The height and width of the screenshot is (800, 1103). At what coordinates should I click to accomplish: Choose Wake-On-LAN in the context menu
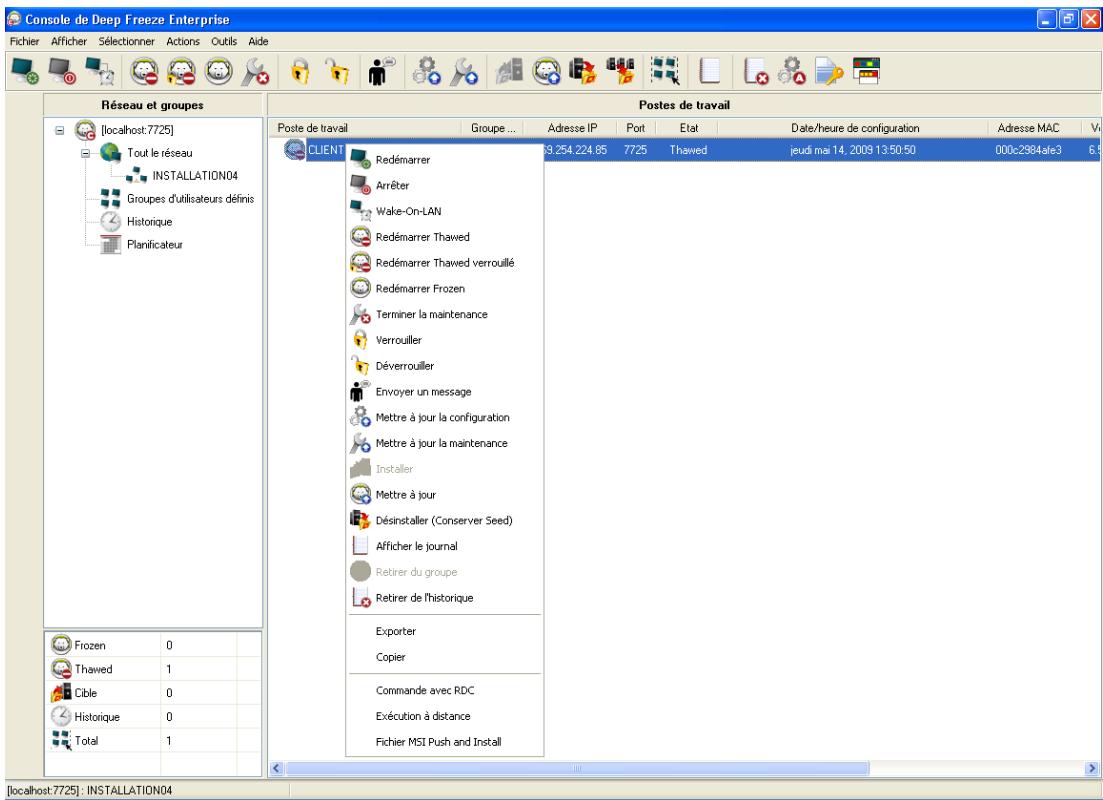[x=445, y=211]
